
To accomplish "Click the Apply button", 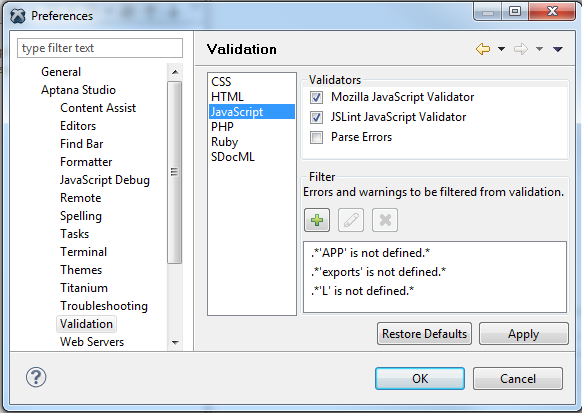I will coord(523,334).
